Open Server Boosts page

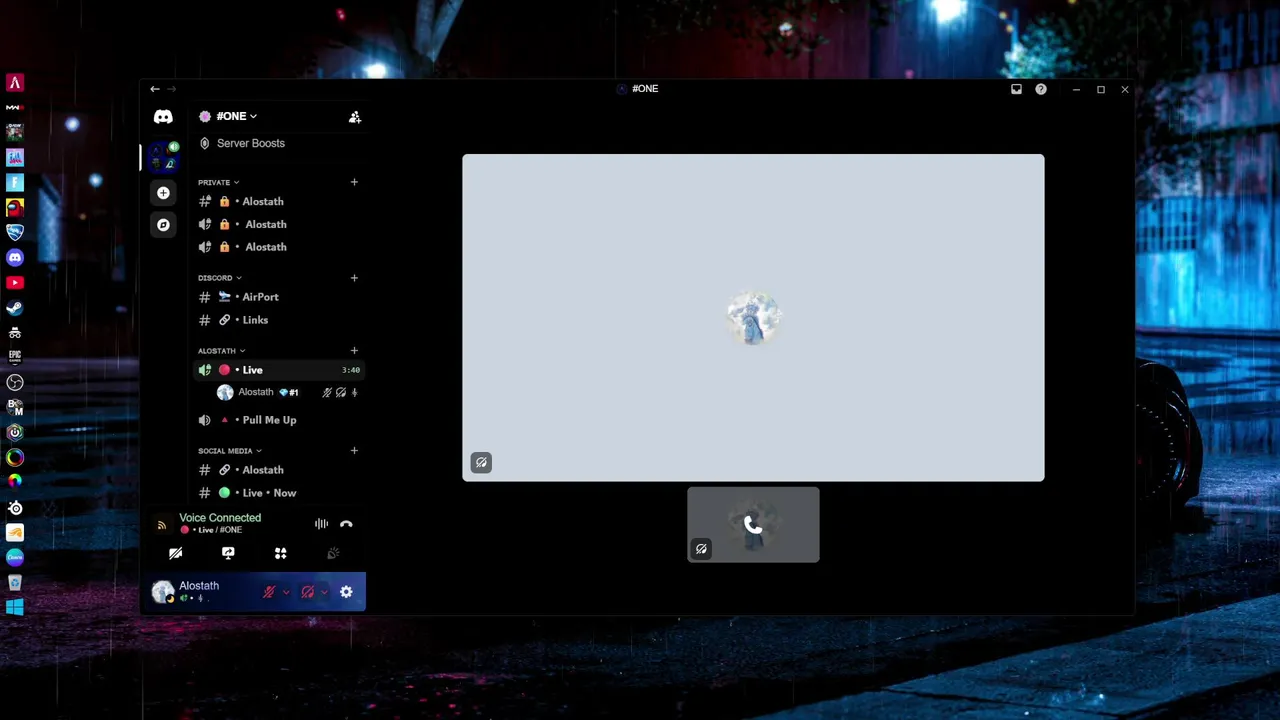pyautogui.click(x=278, y=143)
